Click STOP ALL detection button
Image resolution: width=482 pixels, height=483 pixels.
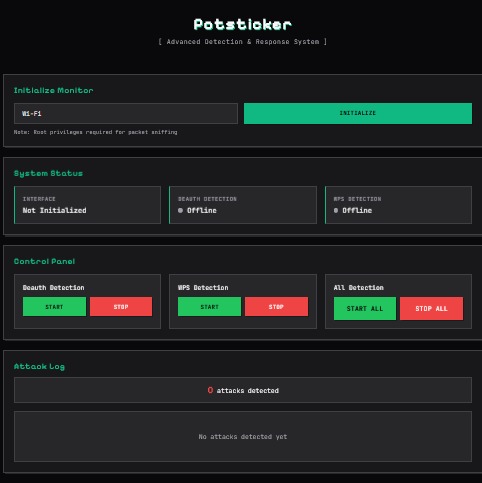coord(431,309)
